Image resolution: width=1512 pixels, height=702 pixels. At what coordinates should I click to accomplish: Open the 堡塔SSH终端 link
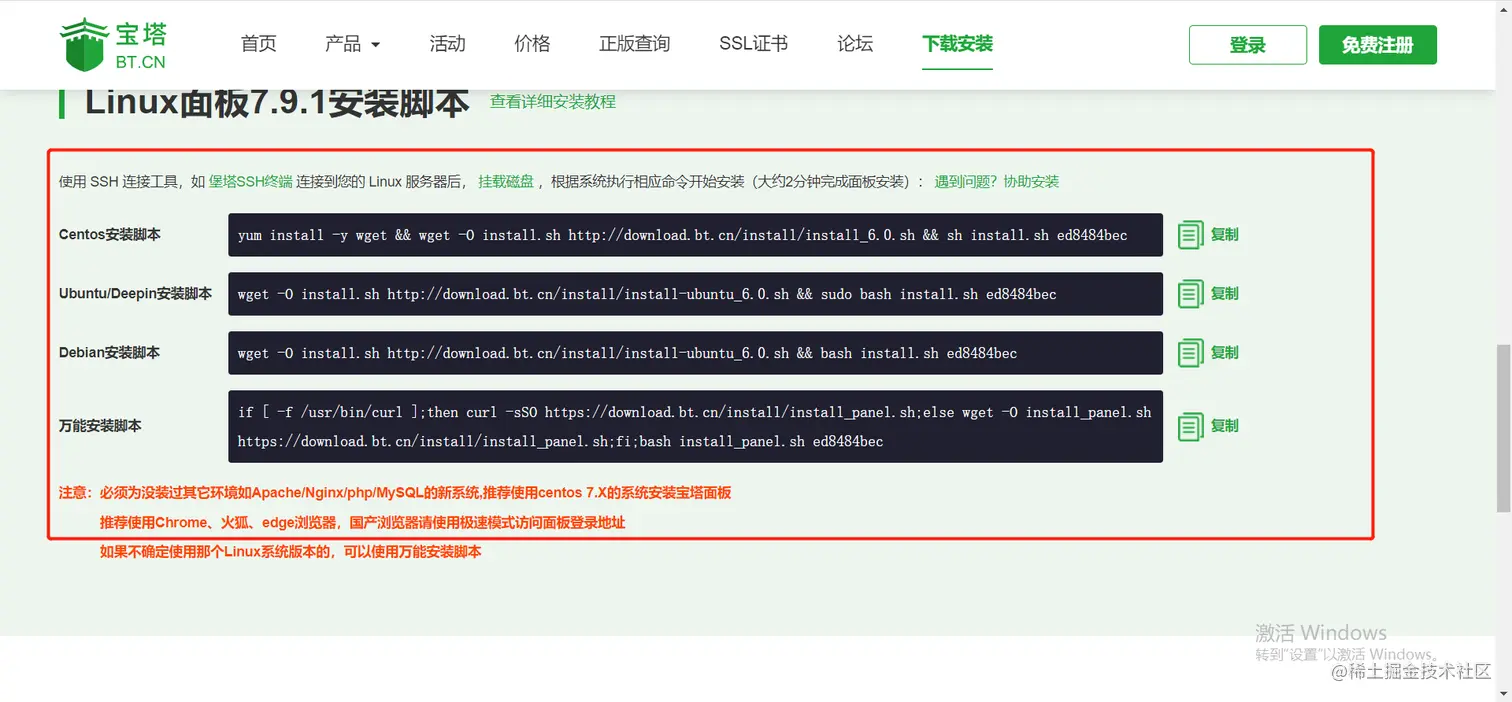point(250,182)
